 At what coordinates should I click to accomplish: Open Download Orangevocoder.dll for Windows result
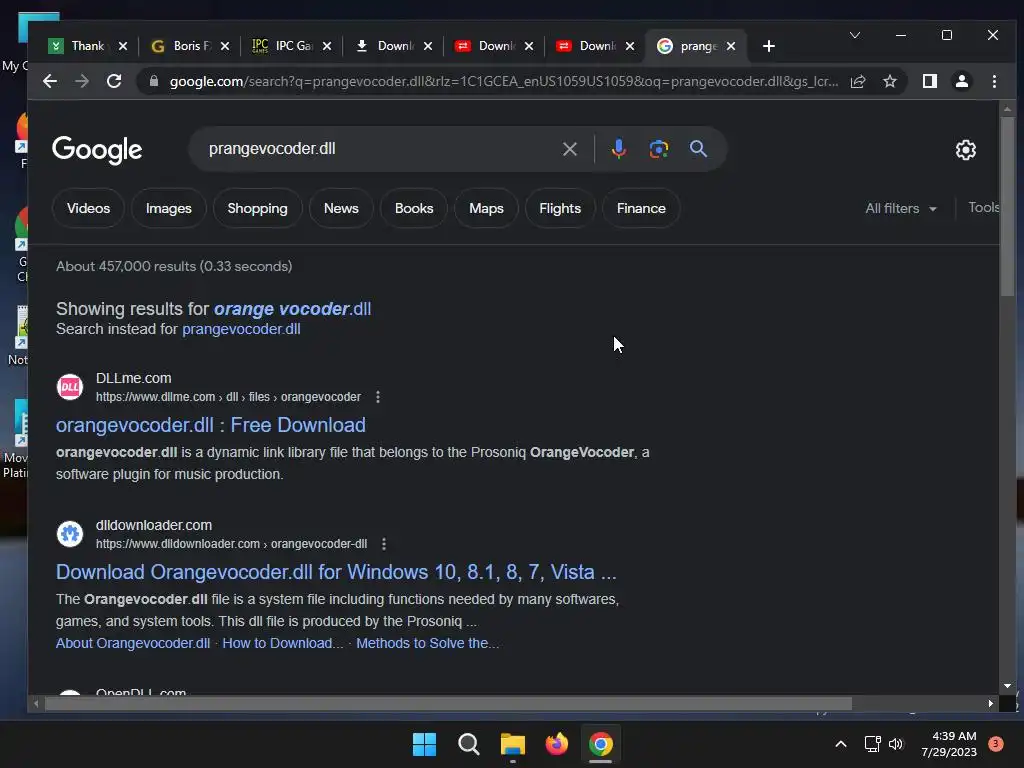pos(336,572)
